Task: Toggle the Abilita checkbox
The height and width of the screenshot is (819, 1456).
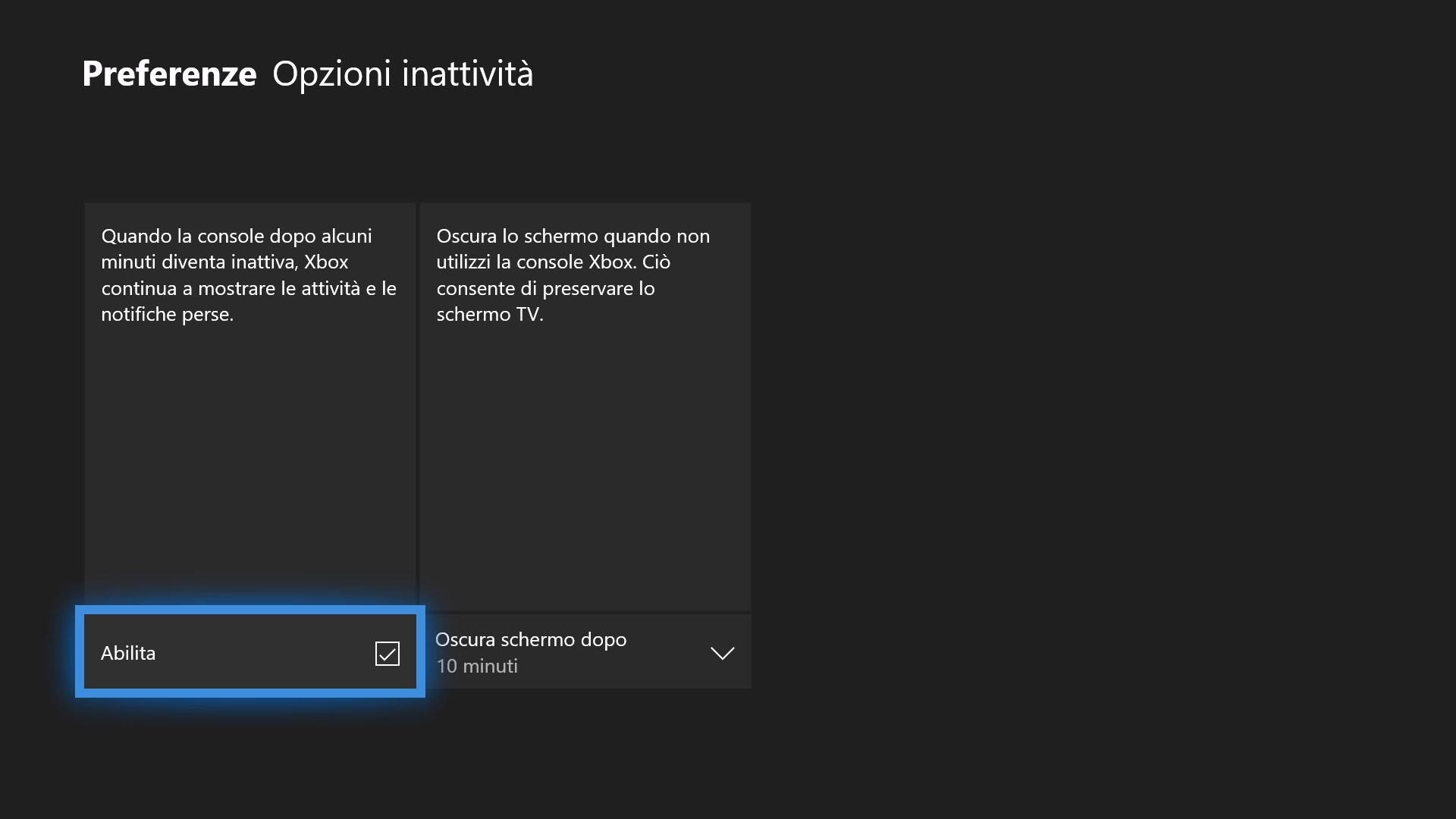Action: tap(387, 653)
